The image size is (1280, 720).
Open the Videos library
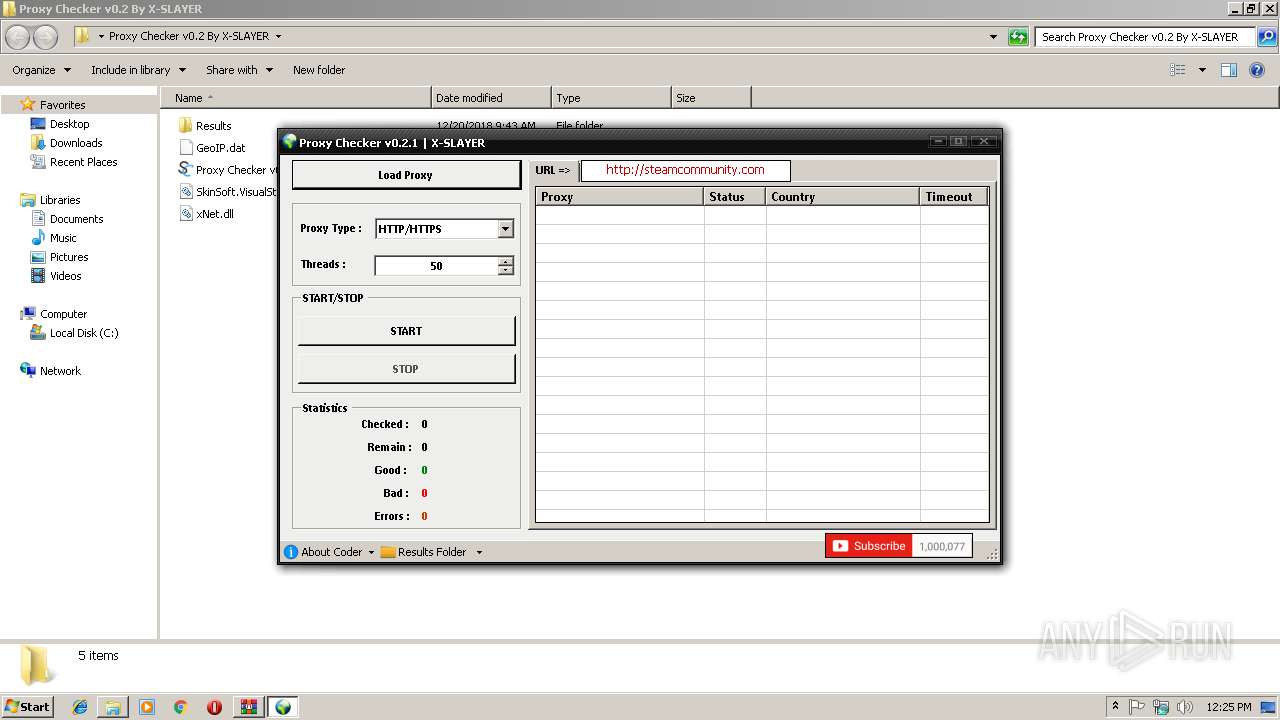click(x=66, y=276)
